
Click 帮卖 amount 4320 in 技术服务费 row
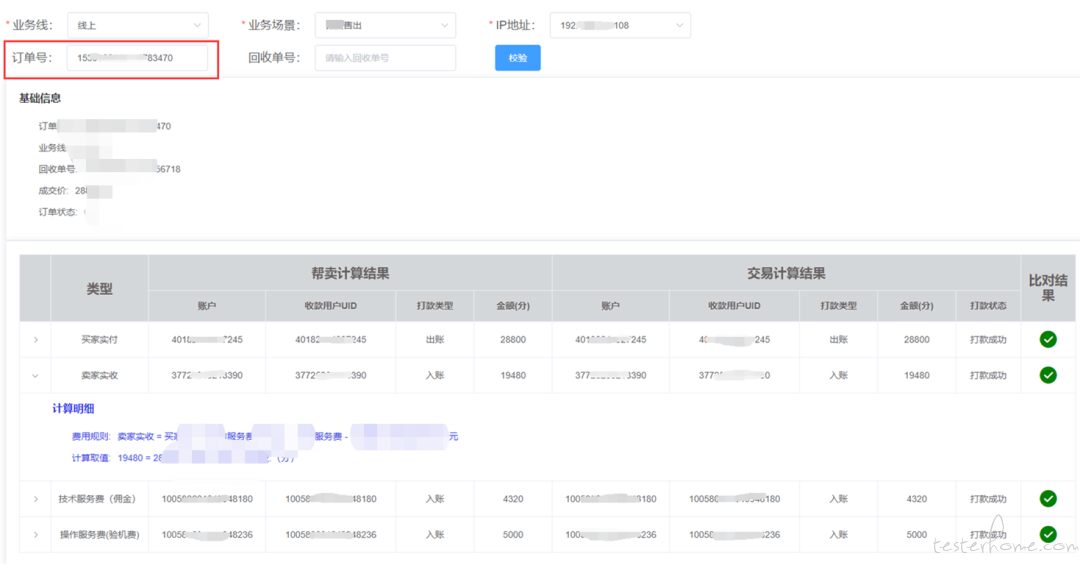(x=512, y=498)
